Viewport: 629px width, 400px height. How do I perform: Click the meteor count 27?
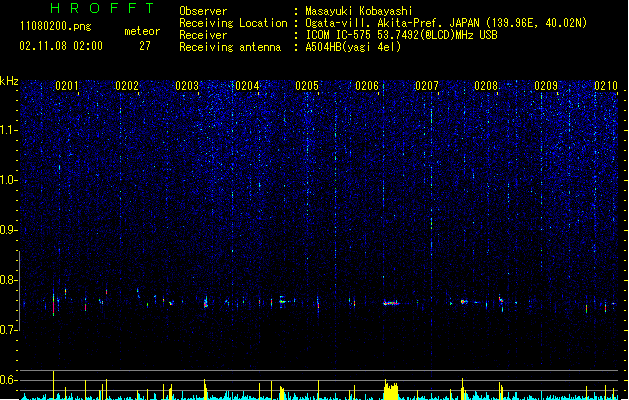coord(145,46)
